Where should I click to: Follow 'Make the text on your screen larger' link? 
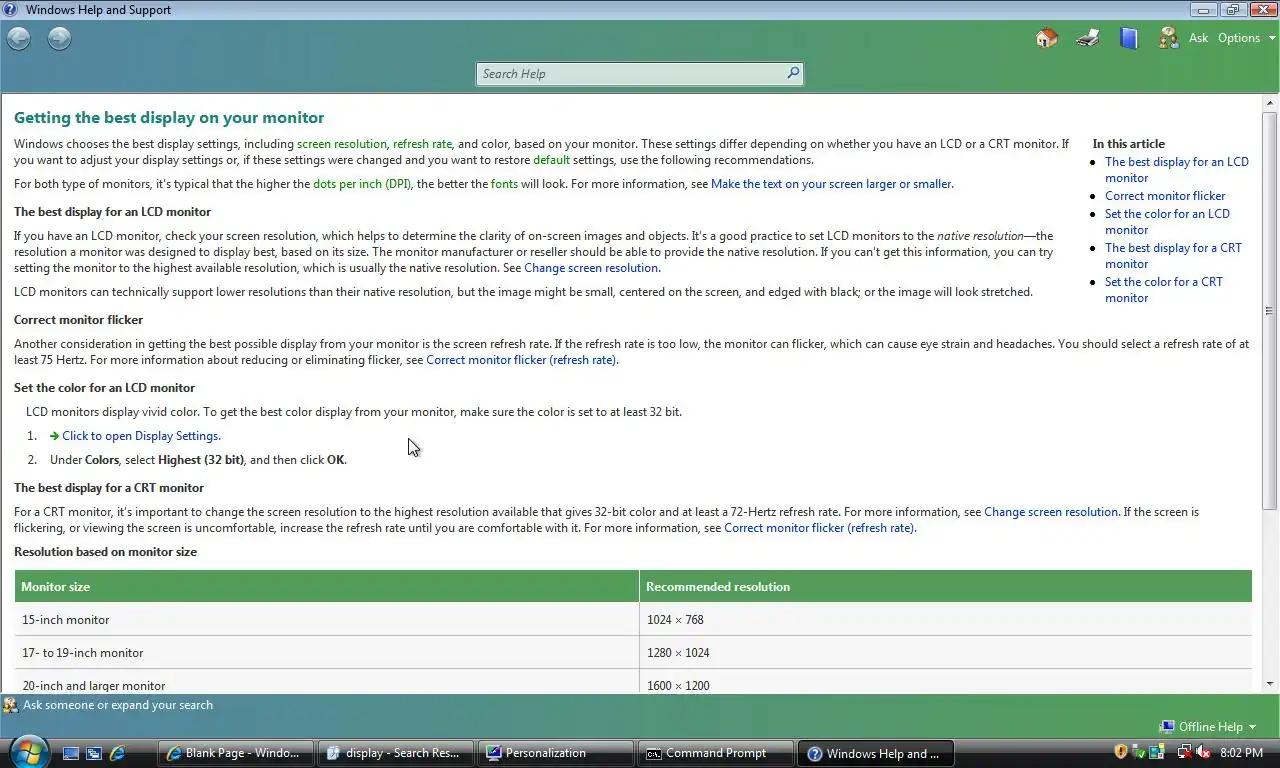(x=832, y=184)
